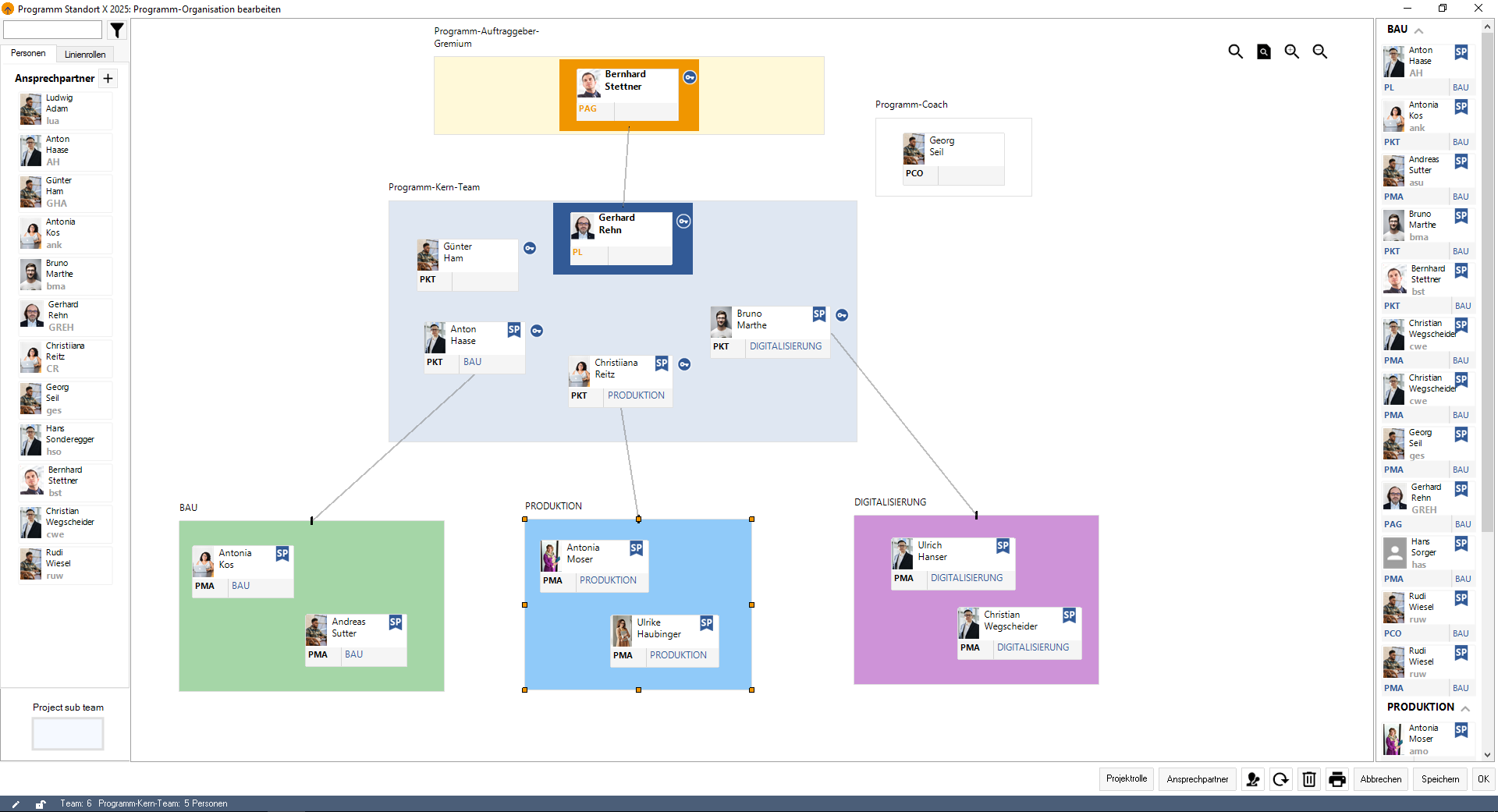Click the SP badge on Christian Wegscheider's chart card
Screen dimensions: 1498x812
click(1070, 615)
